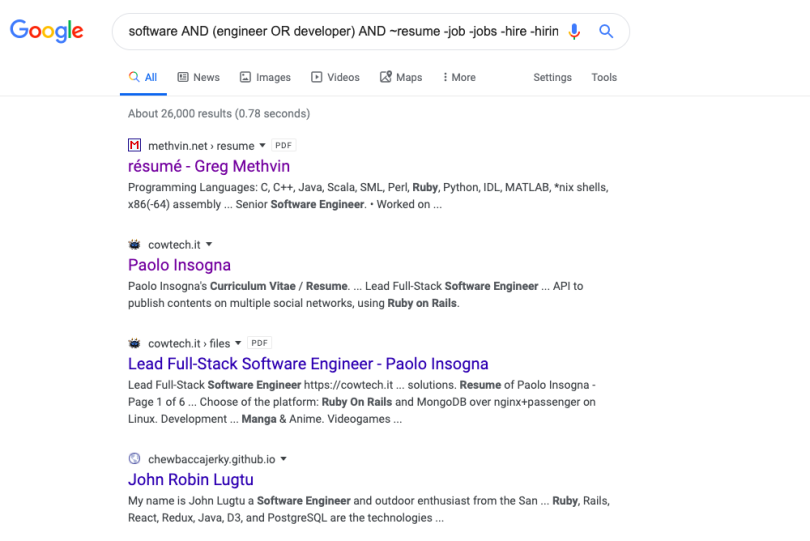Expand dropdown arrow next to chewbaccajerky.github.io
The width and height of the screenshot is (810, 541).
point(284,459)
